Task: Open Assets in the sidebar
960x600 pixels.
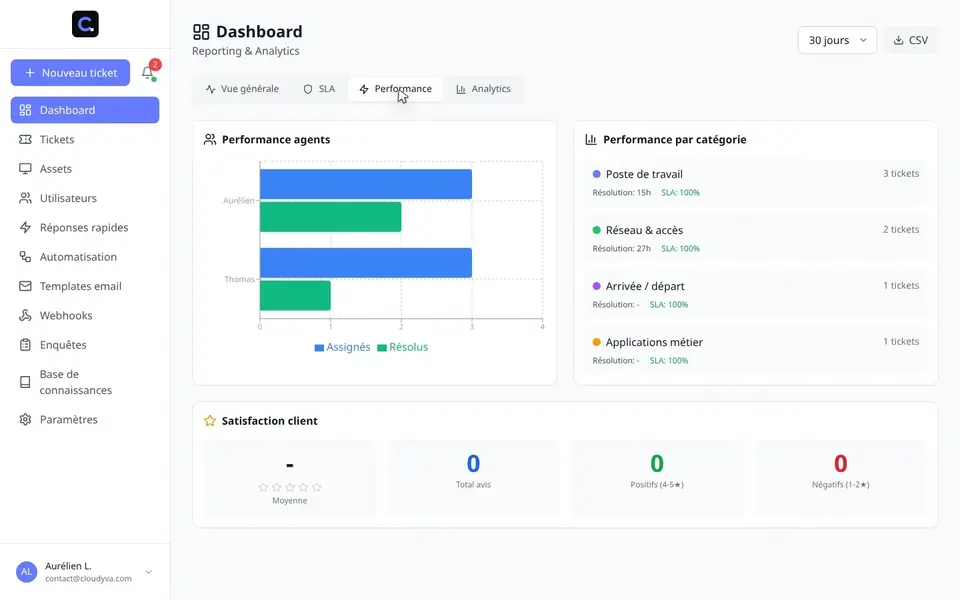Action: point(85,169)
